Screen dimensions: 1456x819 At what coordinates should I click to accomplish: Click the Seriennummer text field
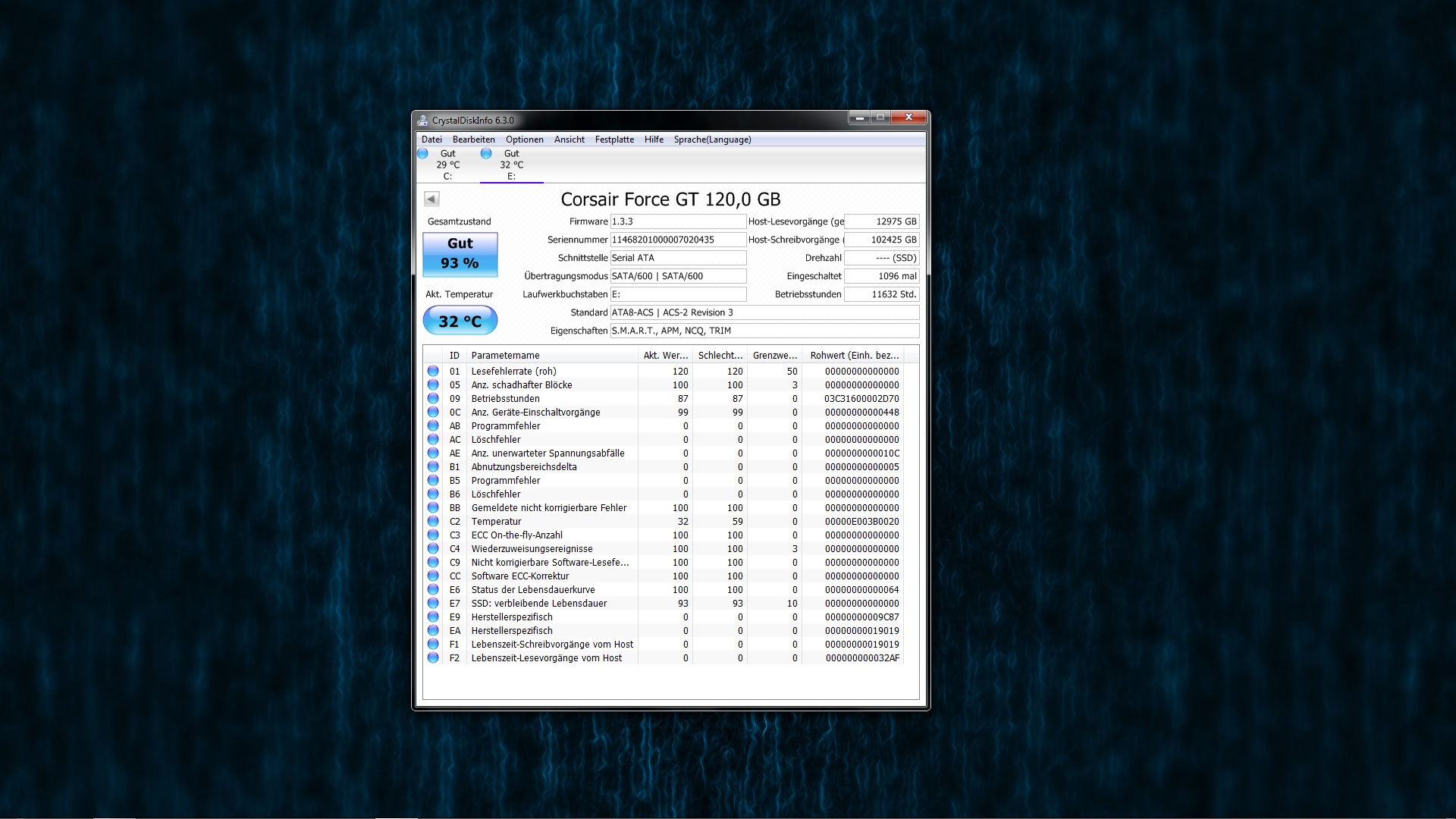(x=677, y=240)
